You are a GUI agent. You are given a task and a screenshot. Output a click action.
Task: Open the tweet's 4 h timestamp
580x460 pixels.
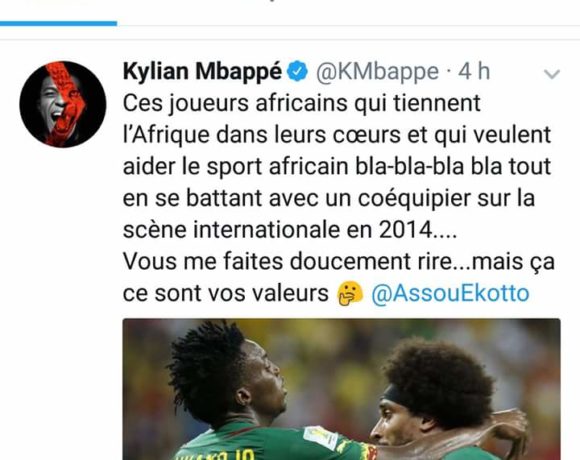pos(474,71)
